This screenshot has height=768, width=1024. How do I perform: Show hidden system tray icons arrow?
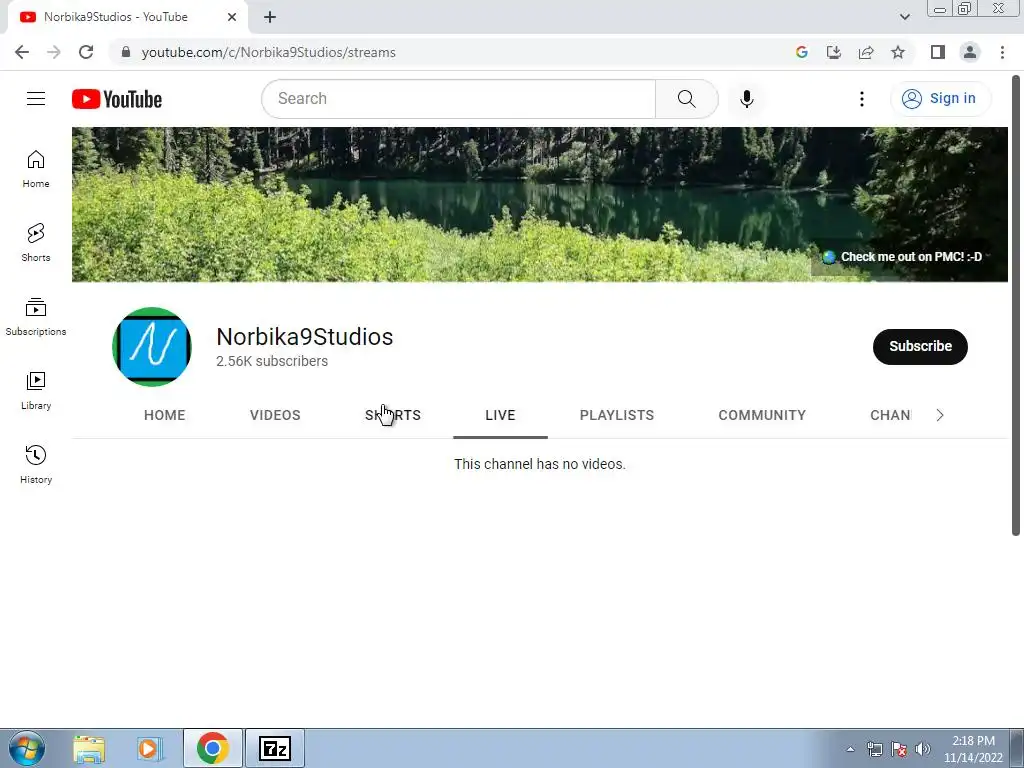click(x=850, y=749)
